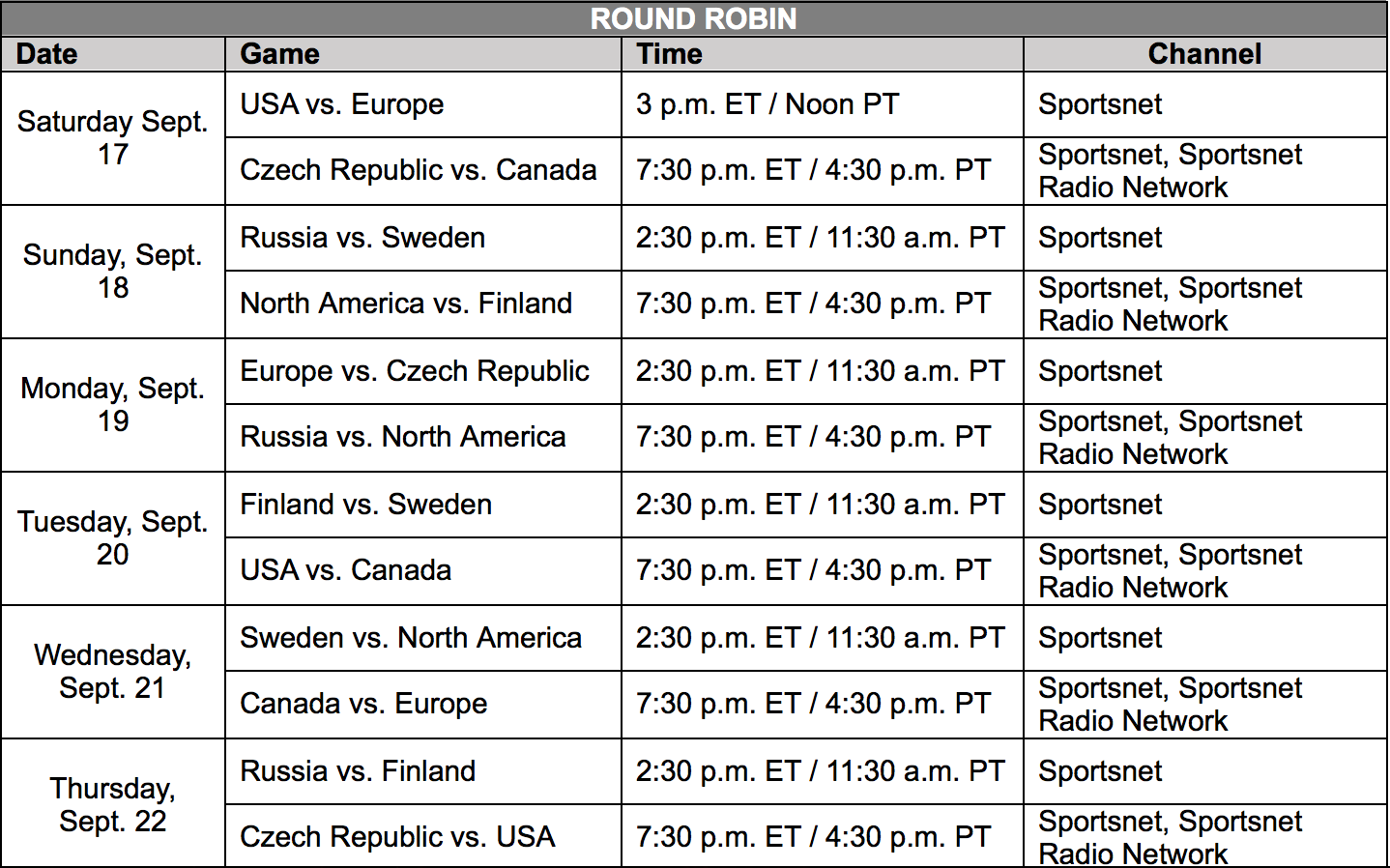The image size is (1390, 868).
Task: Select the Czech Republic vs. USA game
Action: [x=423, y=836]
